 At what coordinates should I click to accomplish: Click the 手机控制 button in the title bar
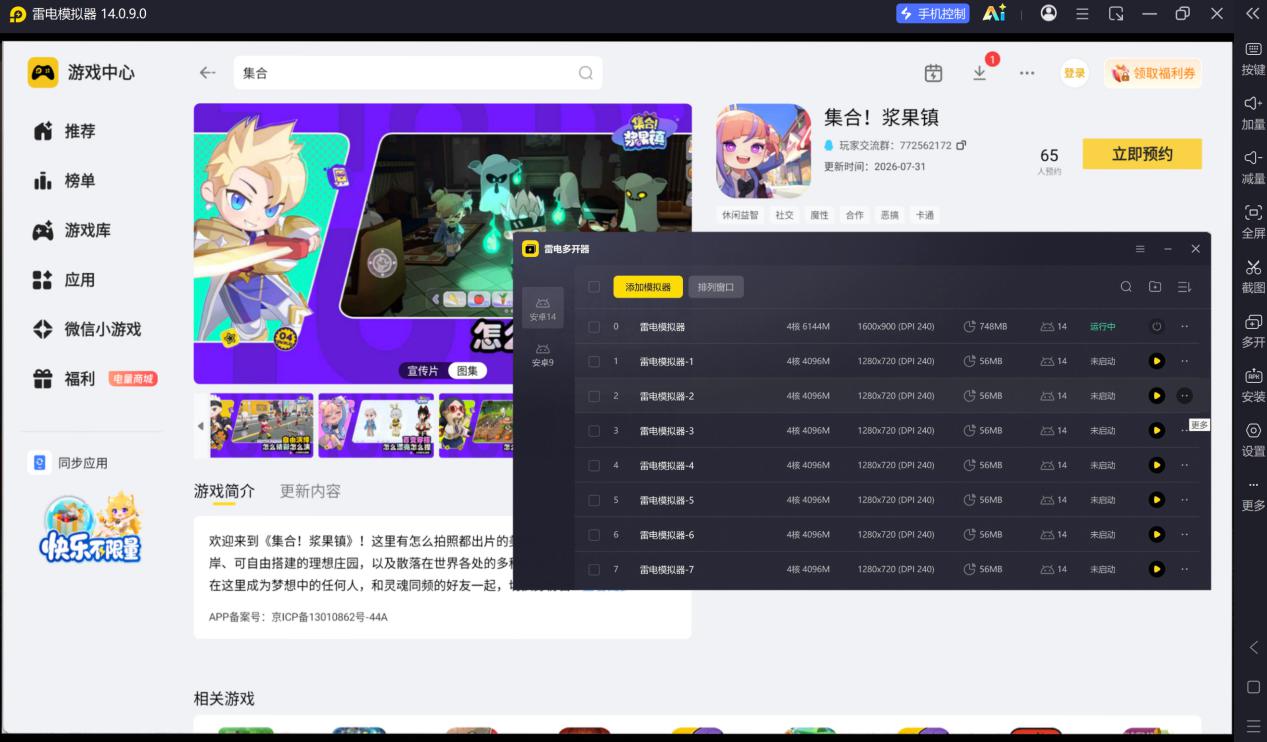(x=933, y=13)
